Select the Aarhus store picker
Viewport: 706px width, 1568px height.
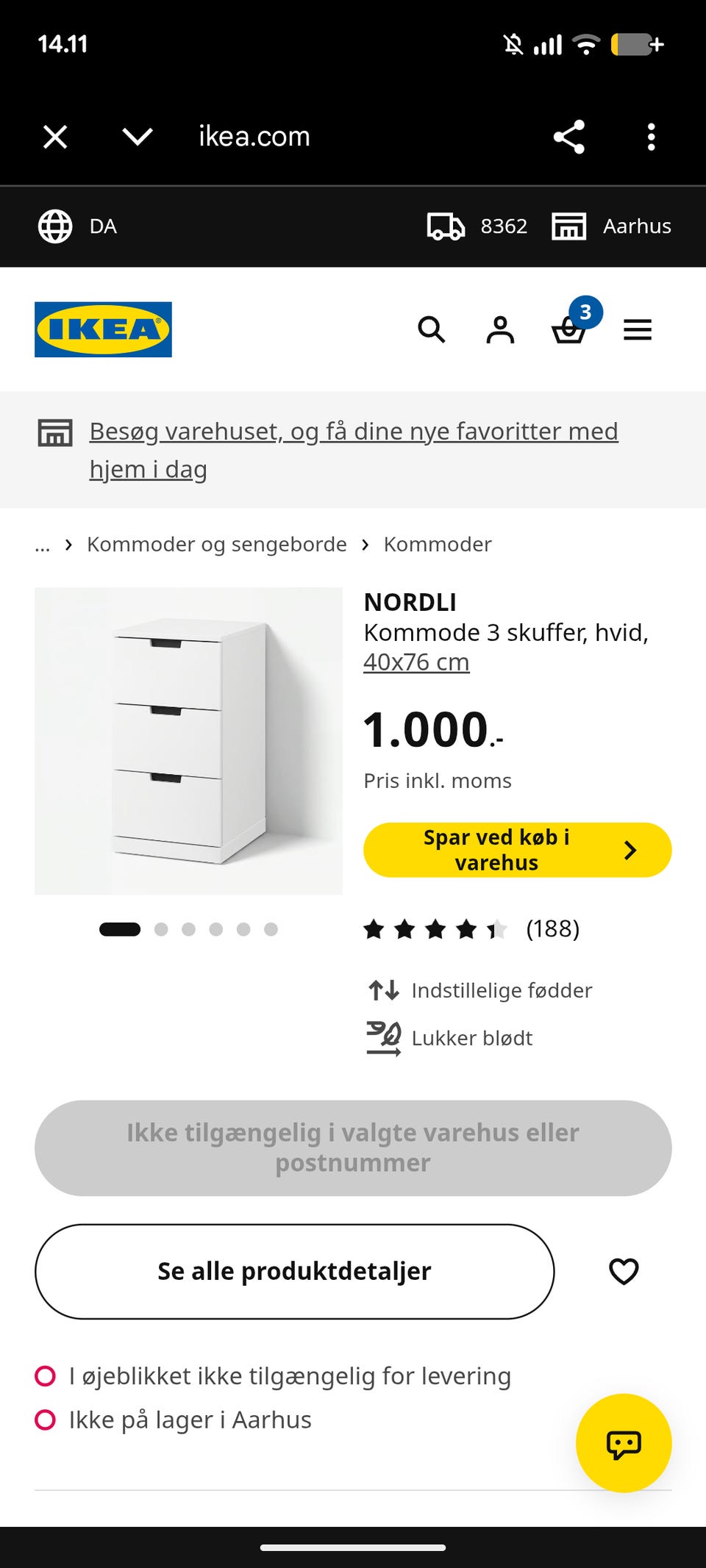[612, 226]
